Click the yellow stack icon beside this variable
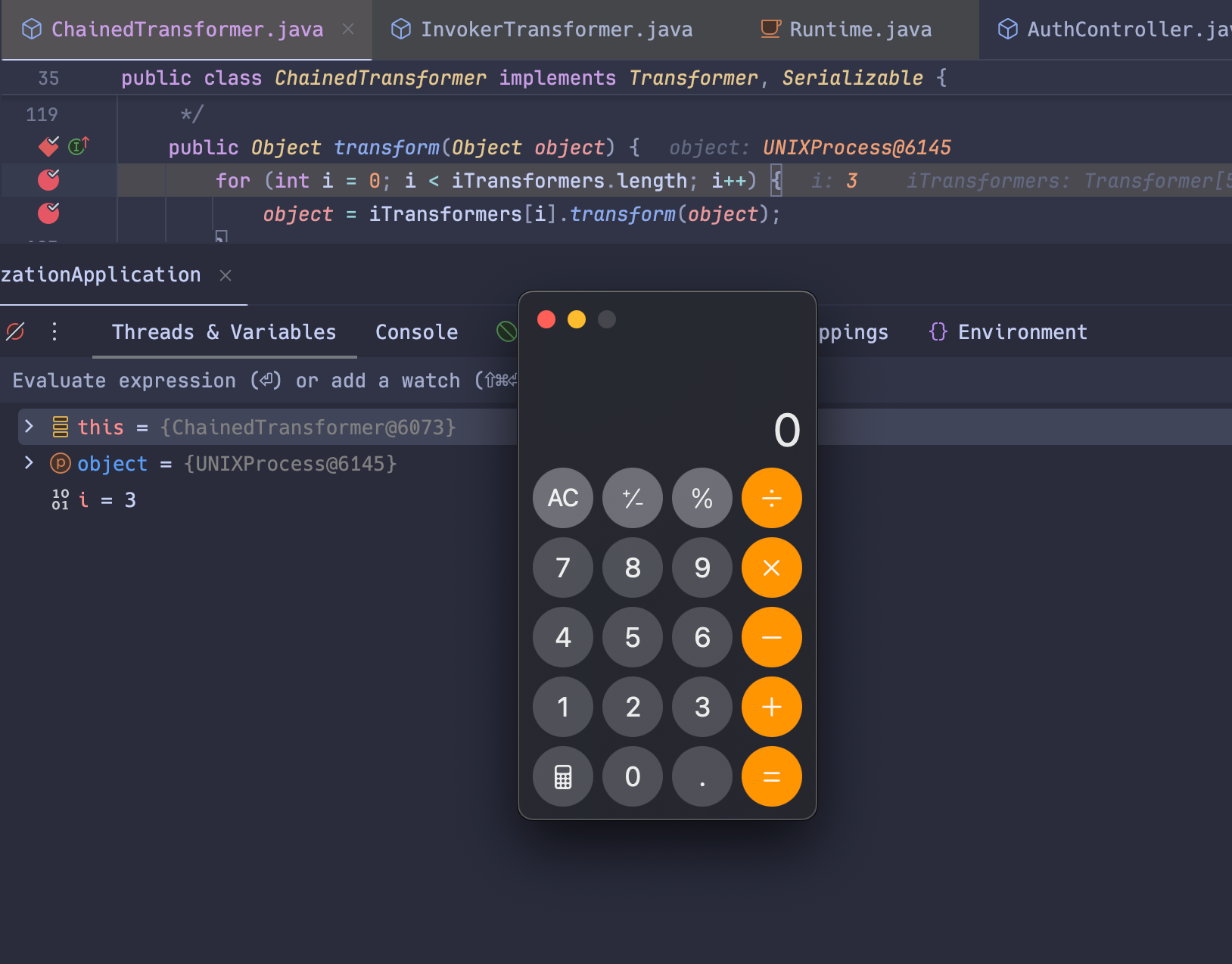The height and width of the screenshot is (964, 1232). 60,426
